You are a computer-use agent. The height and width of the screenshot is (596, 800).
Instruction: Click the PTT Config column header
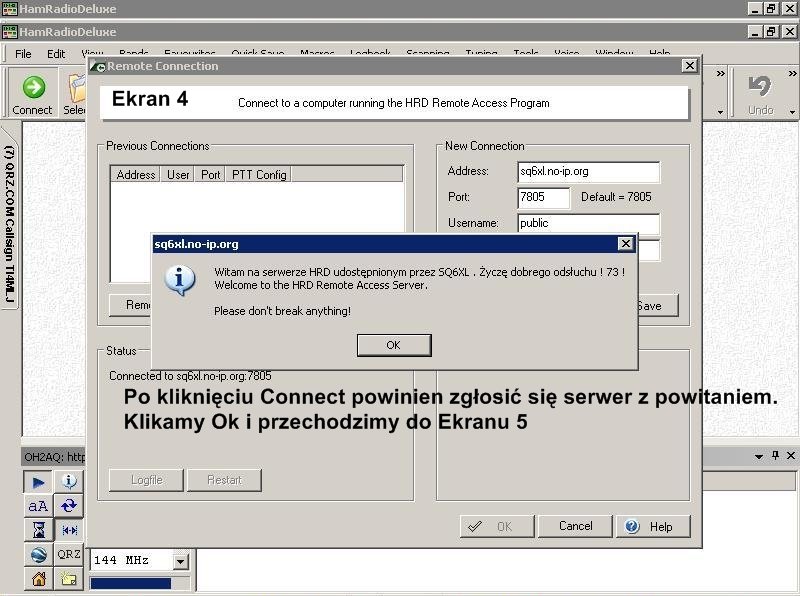(x=259, y=175)
